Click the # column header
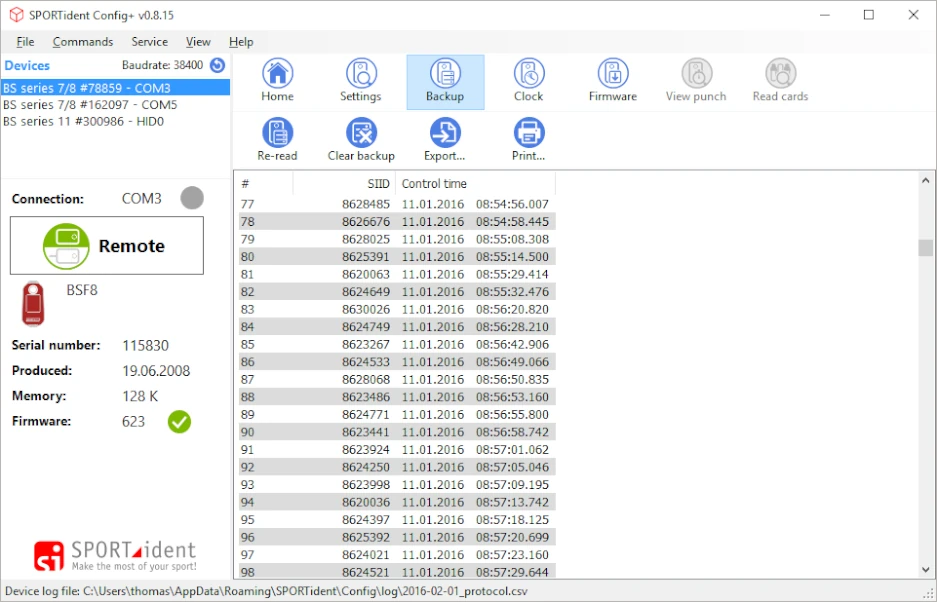Image resolution: width=937 pixels, height=602 pixels. [266, 184]
